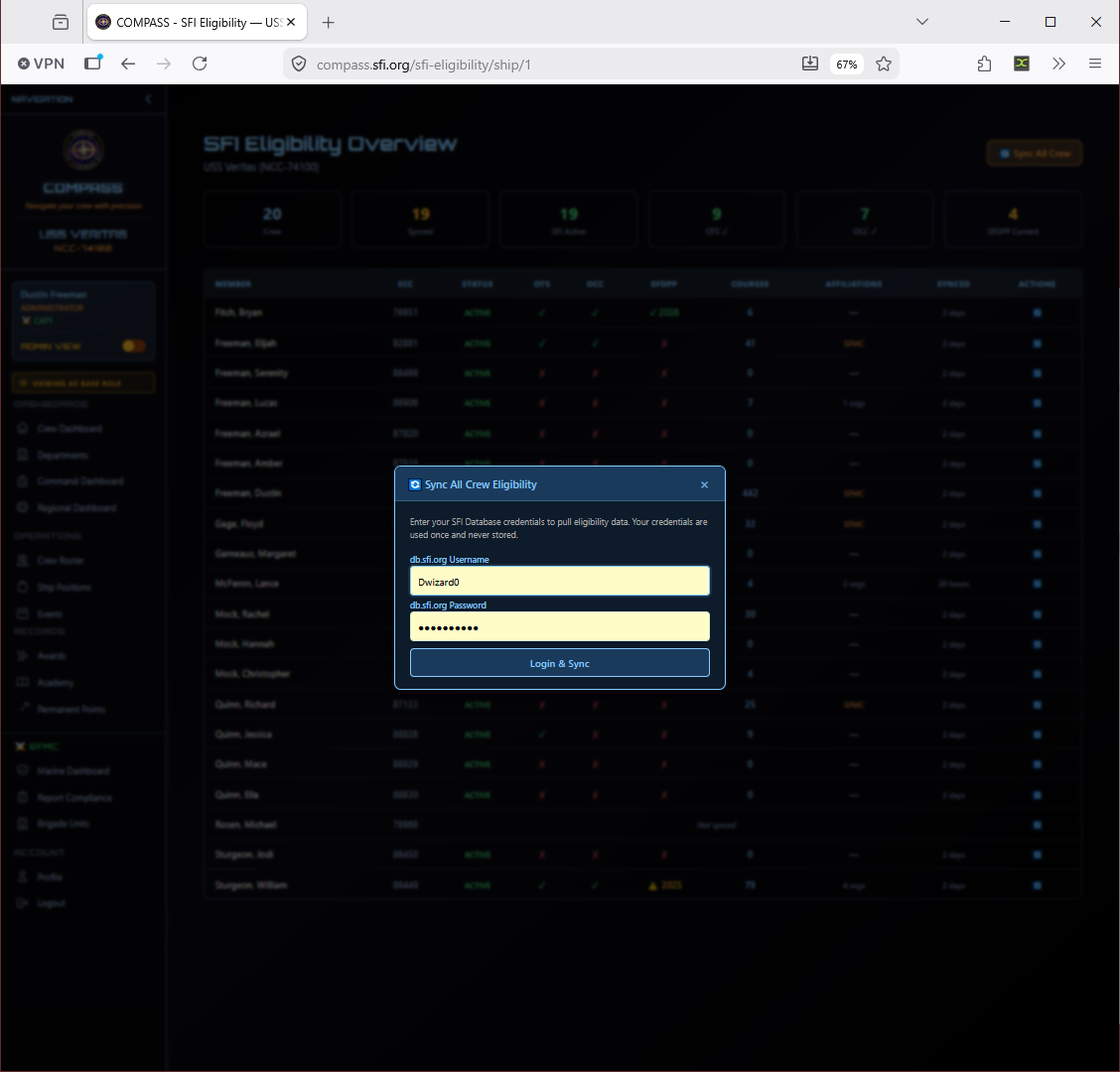Reload the current page

(x=200, y=65)
